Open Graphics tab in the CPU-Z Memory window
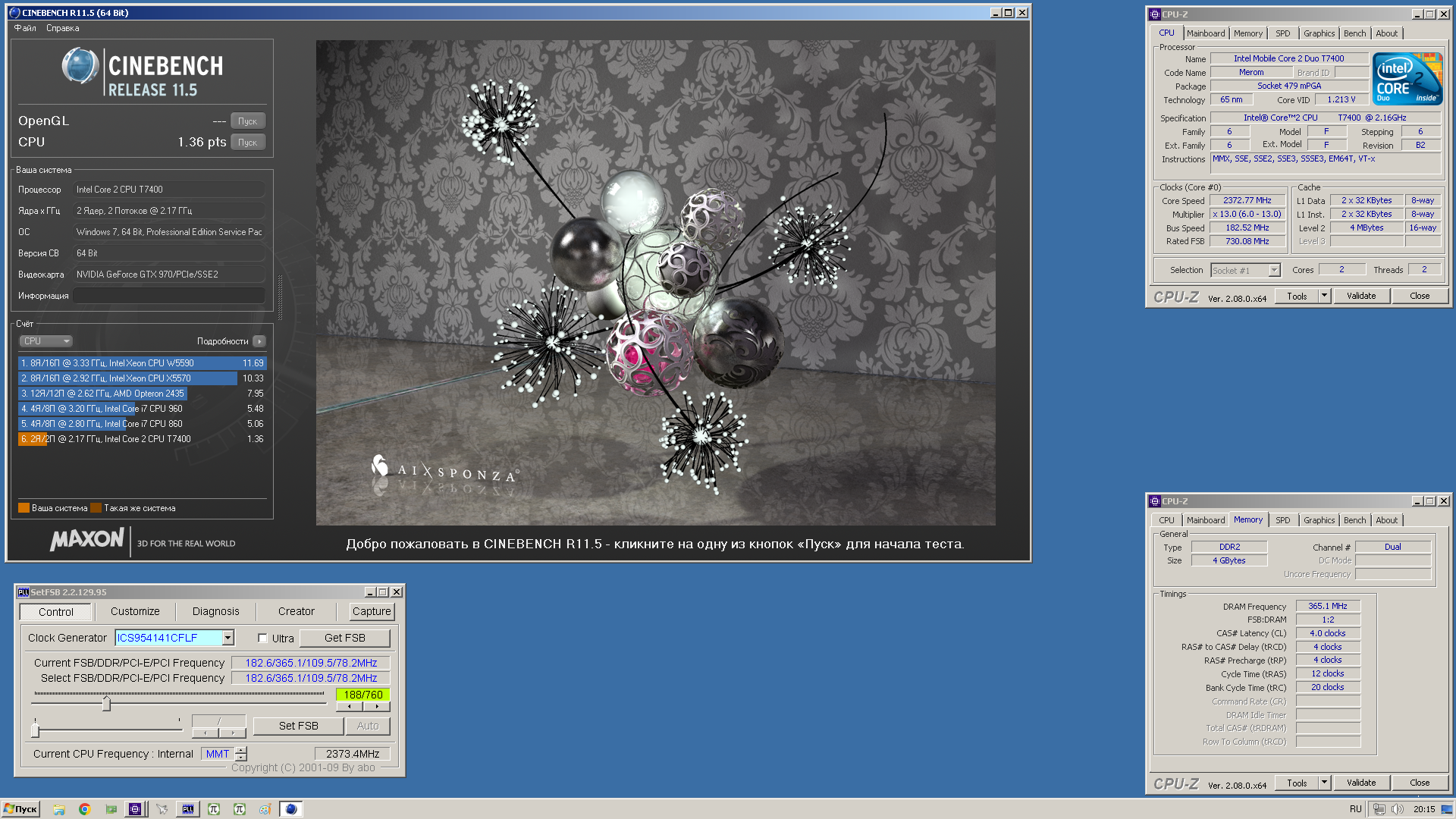Image resolution: width=1456 pixels, height=819 pixels. [x=1319, y=520]
